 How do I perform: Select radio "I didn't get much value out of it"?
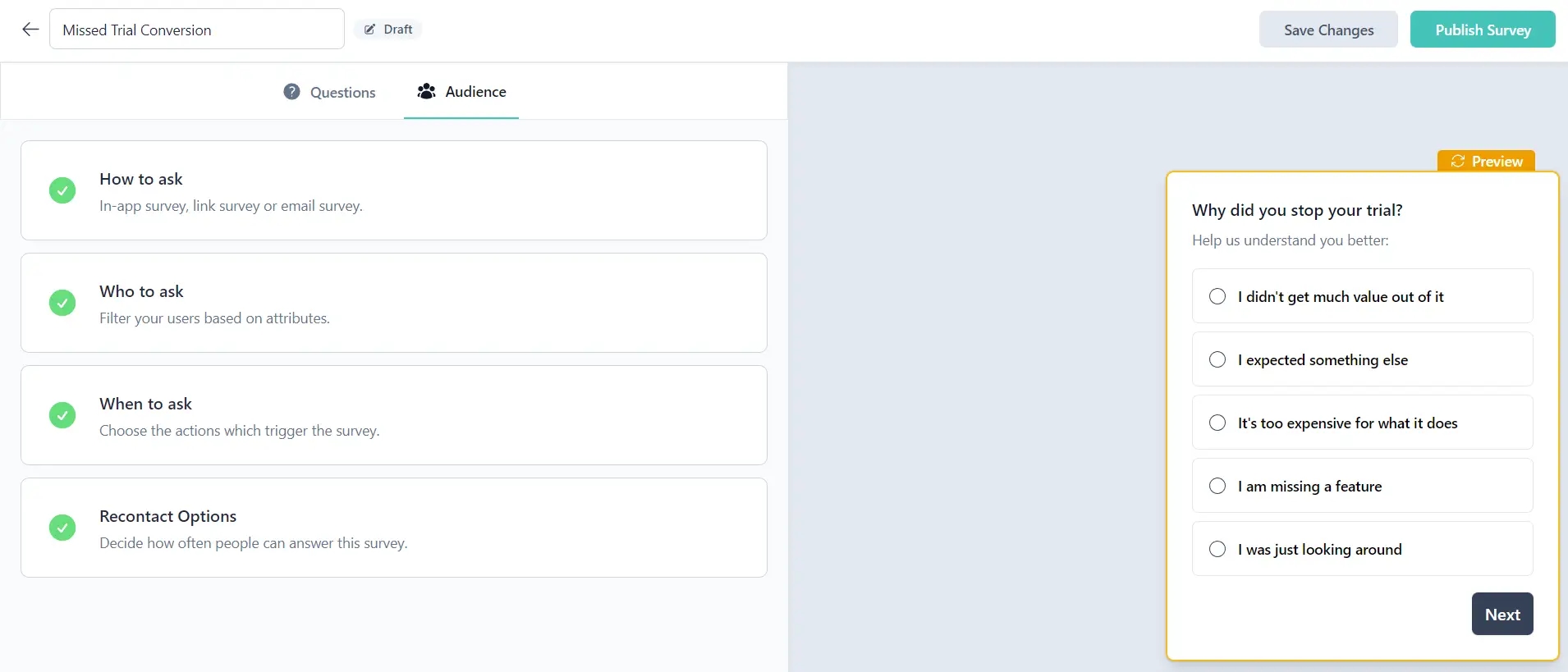point(1217,296)
